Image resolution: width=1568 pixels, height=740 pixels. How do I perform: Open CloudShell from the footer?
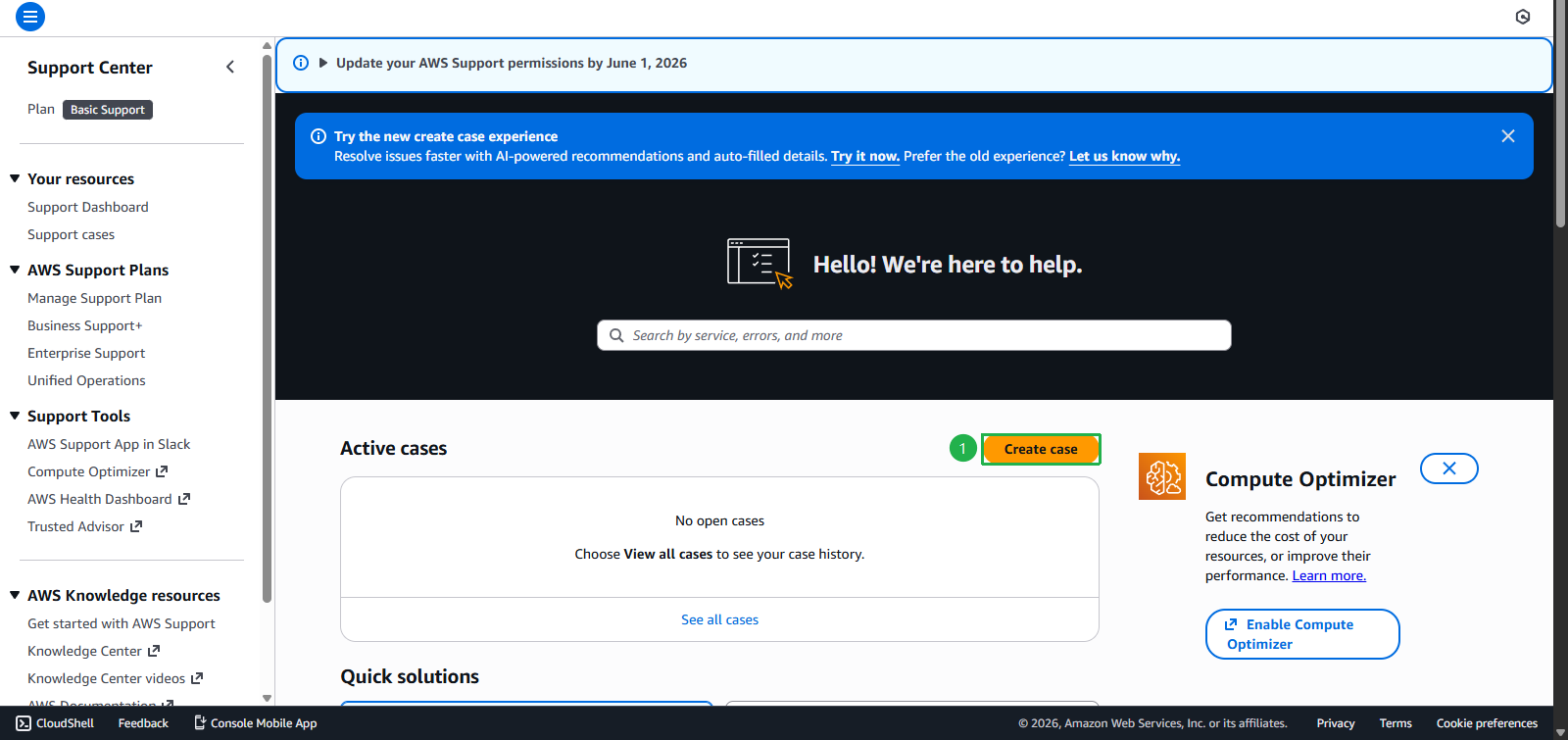coord(55,723)
